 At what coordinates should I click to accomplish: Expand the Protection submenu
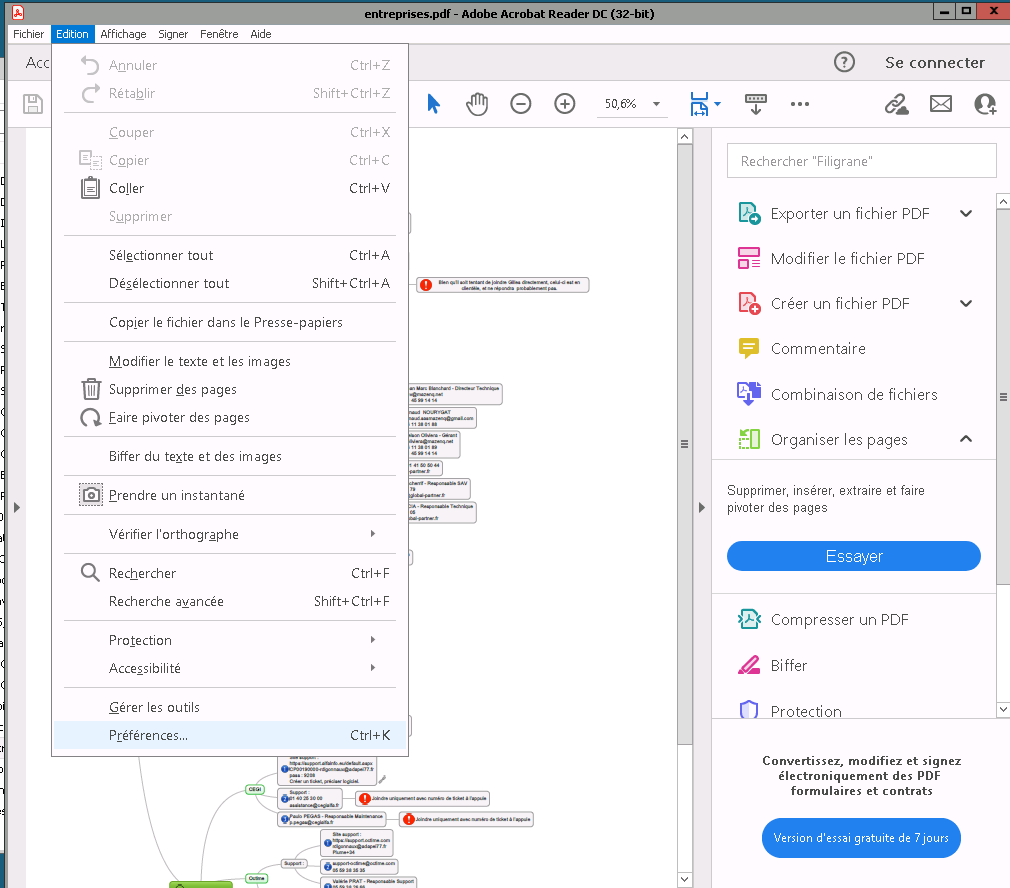[230, 640]
